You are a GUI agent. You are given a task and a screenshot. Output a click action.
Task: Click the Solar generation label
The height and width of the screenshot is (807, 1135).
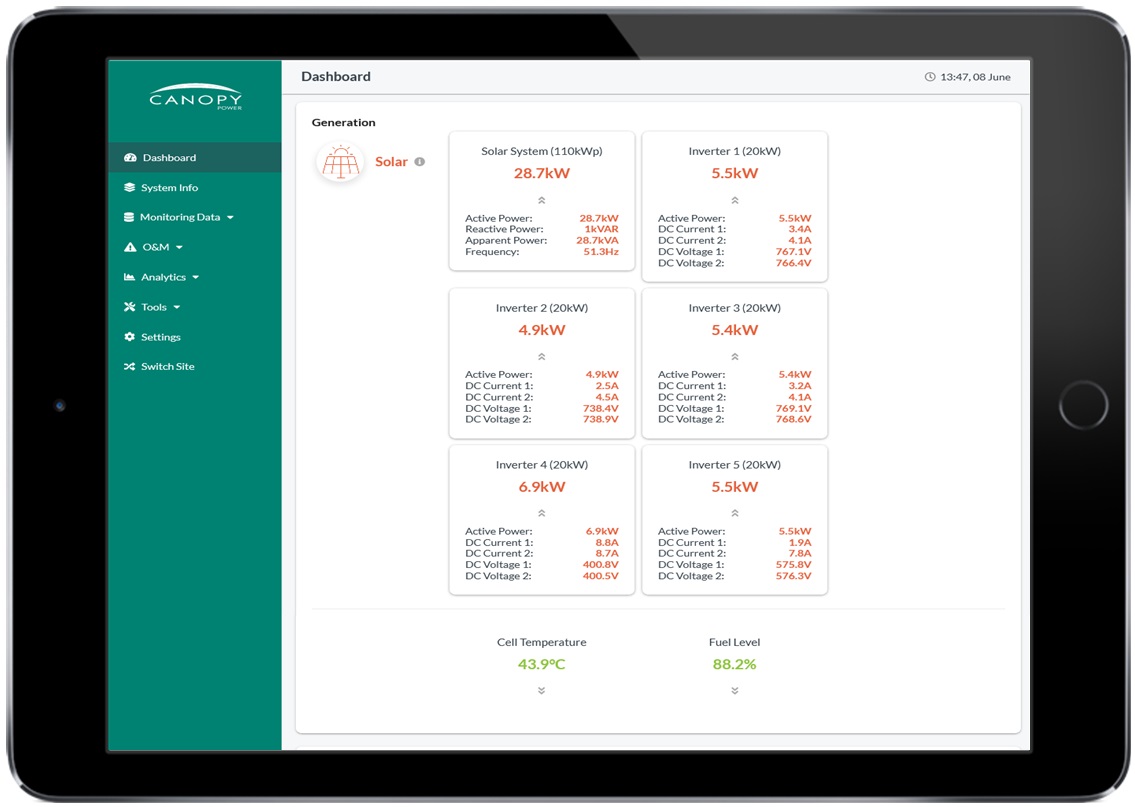point(391,162)
